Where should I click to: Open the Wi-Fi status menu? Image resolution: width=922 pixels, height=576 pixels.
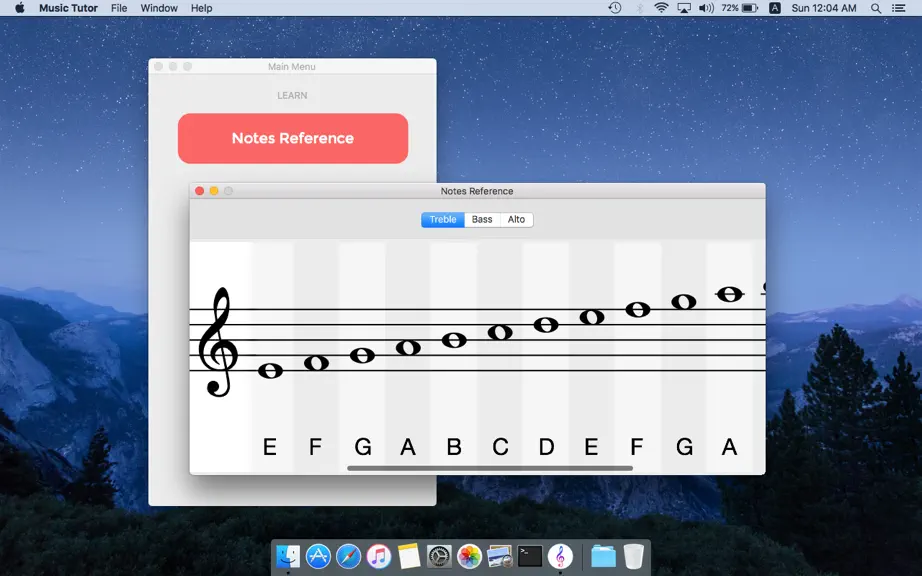click(x=662, y=8)
